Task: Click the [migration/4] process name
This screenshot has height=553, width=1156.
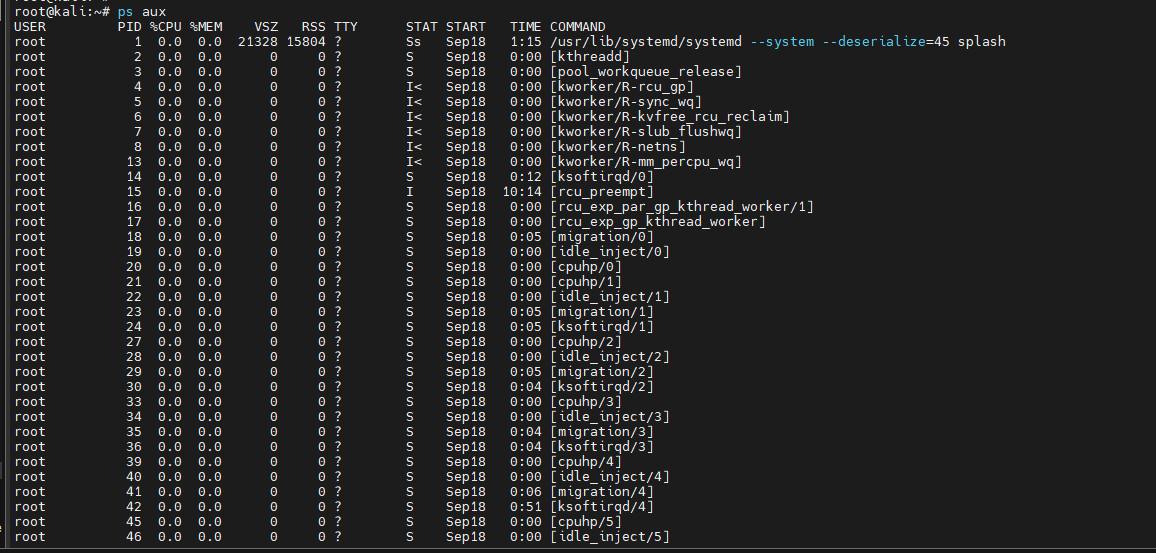Action: tap(602, 491)
